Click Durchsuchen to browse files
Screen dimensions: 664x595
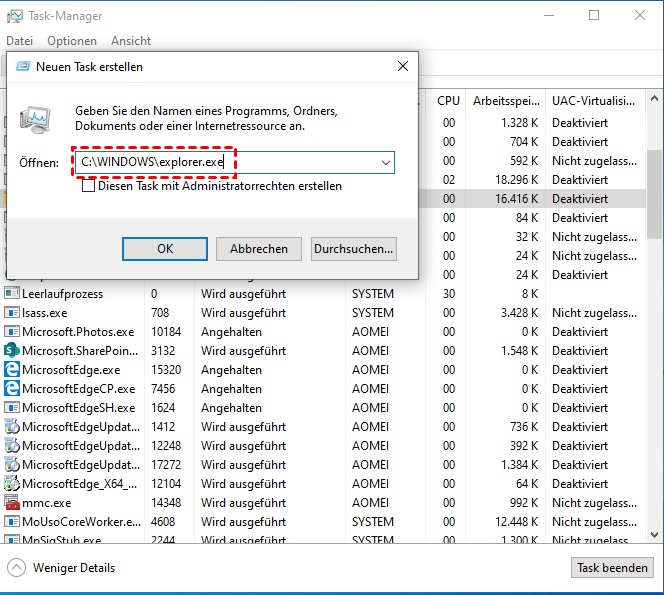pos(354,249)
